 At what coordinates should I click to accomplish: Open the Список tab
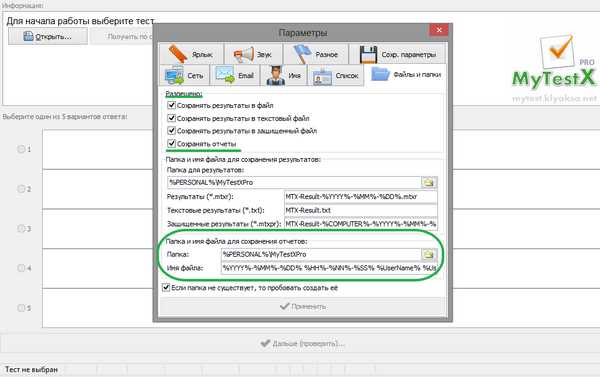[336, 75]
